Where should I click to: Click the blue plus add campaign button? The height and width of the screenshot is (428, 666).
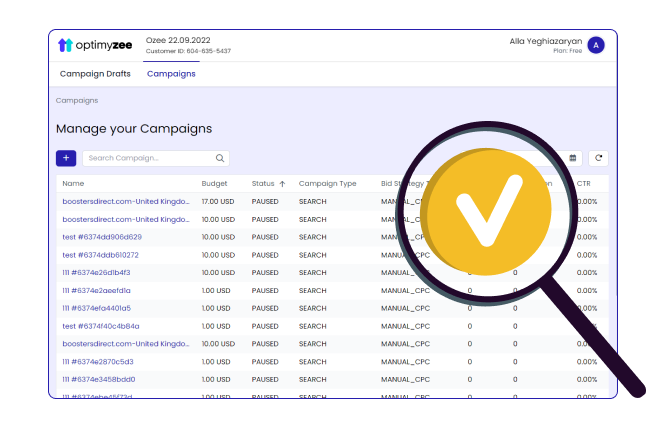tap(66, 158)
